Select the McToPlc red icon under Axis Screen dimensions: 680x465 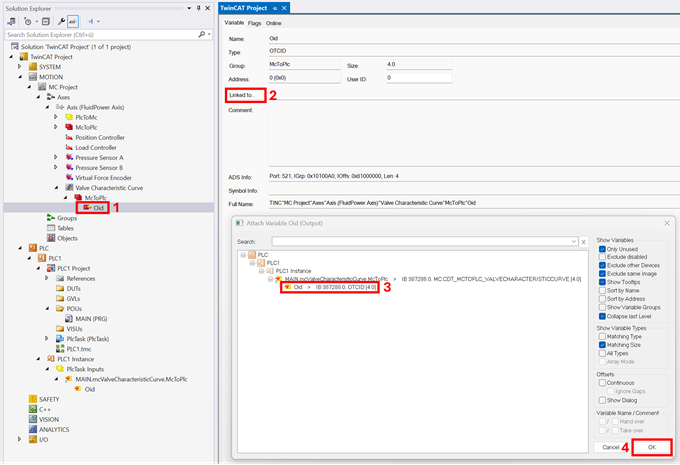coord(69,127)
